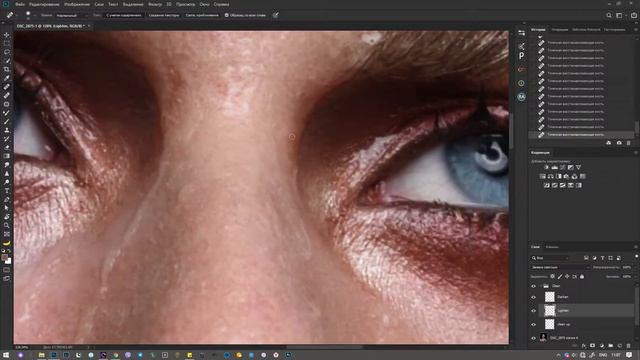Screen dimensions: 640x360
Task: Toggle lock image pixels
Action: (x=560, y=276)
